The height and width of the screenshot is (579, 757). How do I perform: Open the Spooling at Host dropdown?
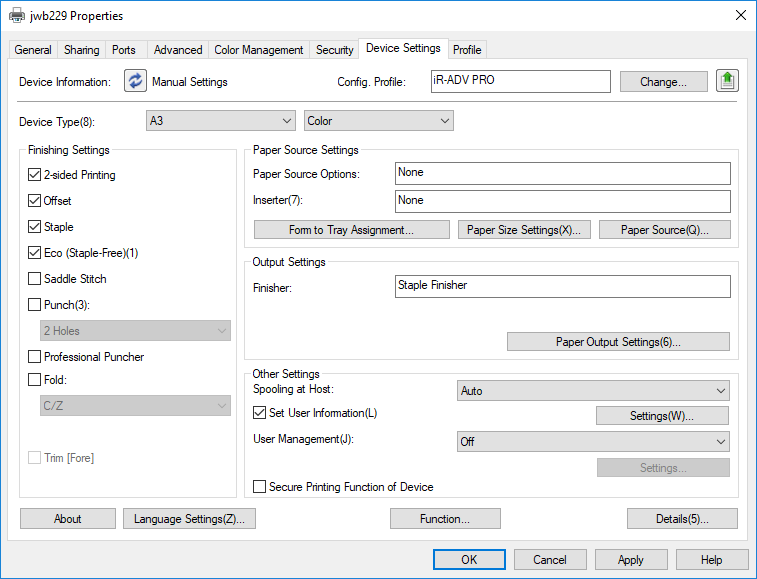[593, 391]
